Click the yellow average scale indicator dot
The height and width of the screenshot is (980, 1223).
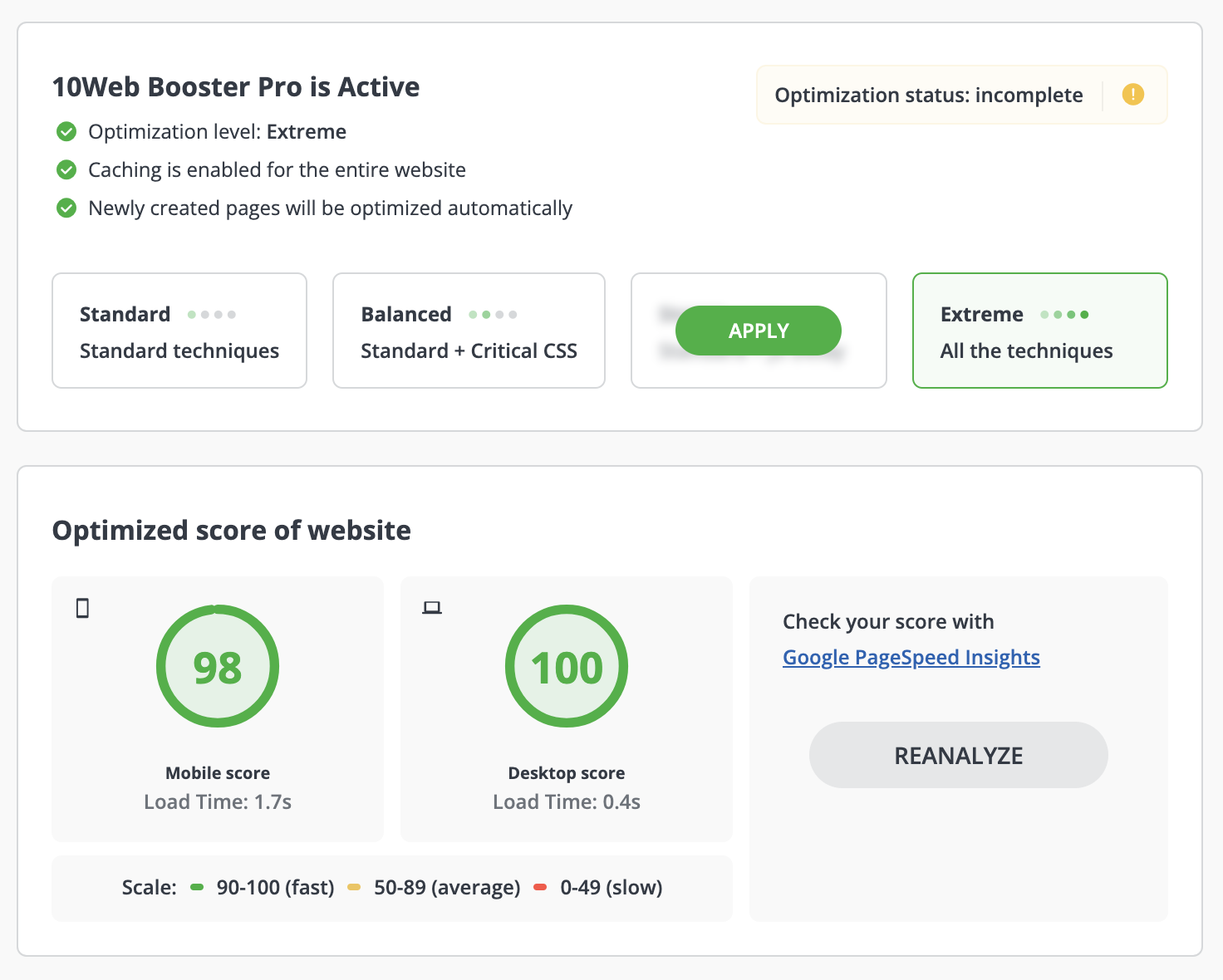(x=356, y=887)
